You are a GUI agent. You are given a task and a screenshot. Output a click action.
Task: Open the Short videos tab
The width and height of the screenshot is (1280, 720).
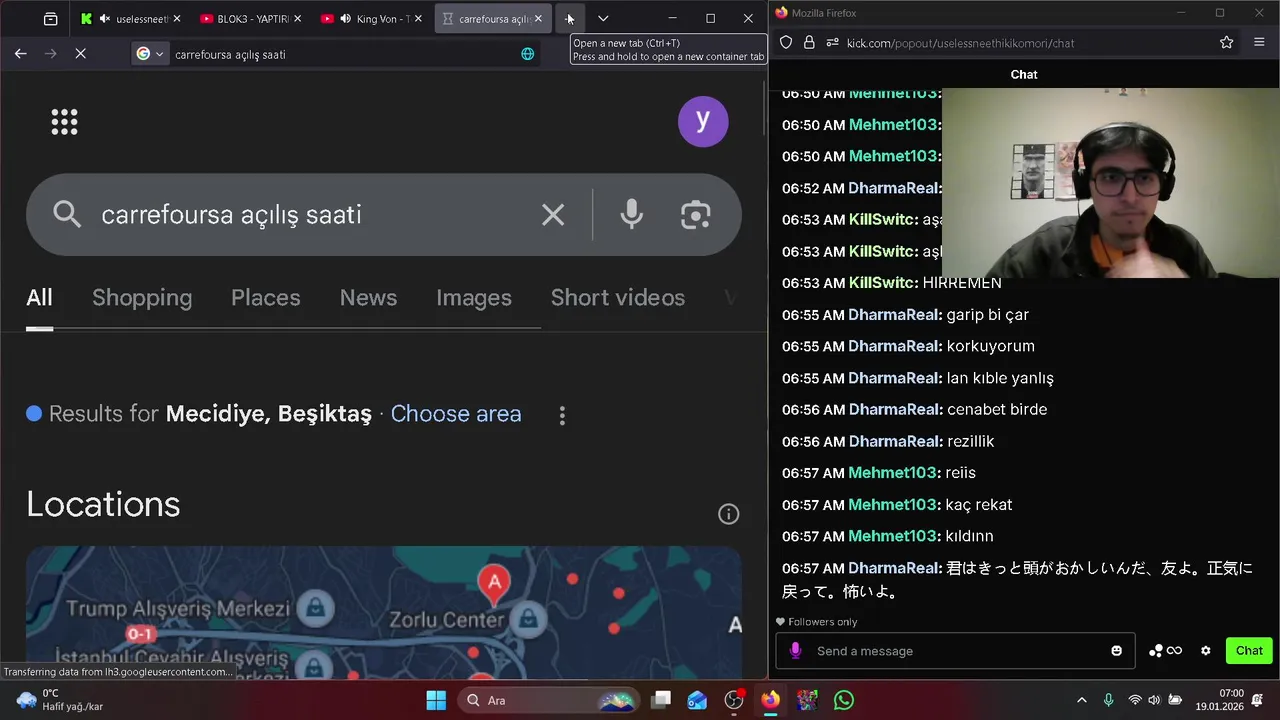pos(618,298)
